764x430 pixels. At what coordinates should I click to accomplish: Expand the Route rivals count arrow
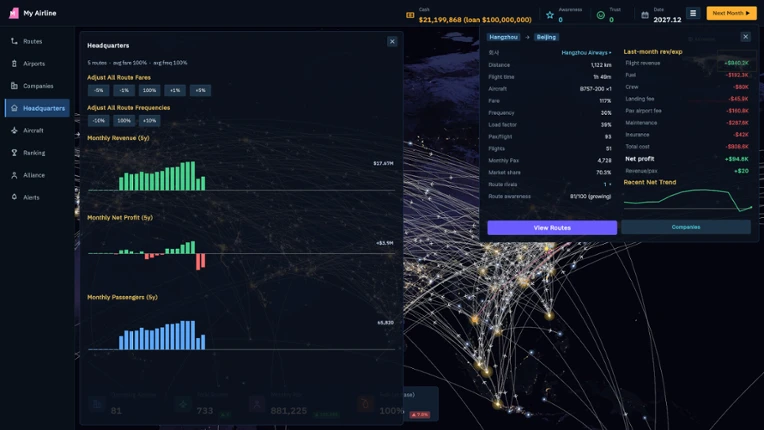pyautogui.click(x=608, y=185)
